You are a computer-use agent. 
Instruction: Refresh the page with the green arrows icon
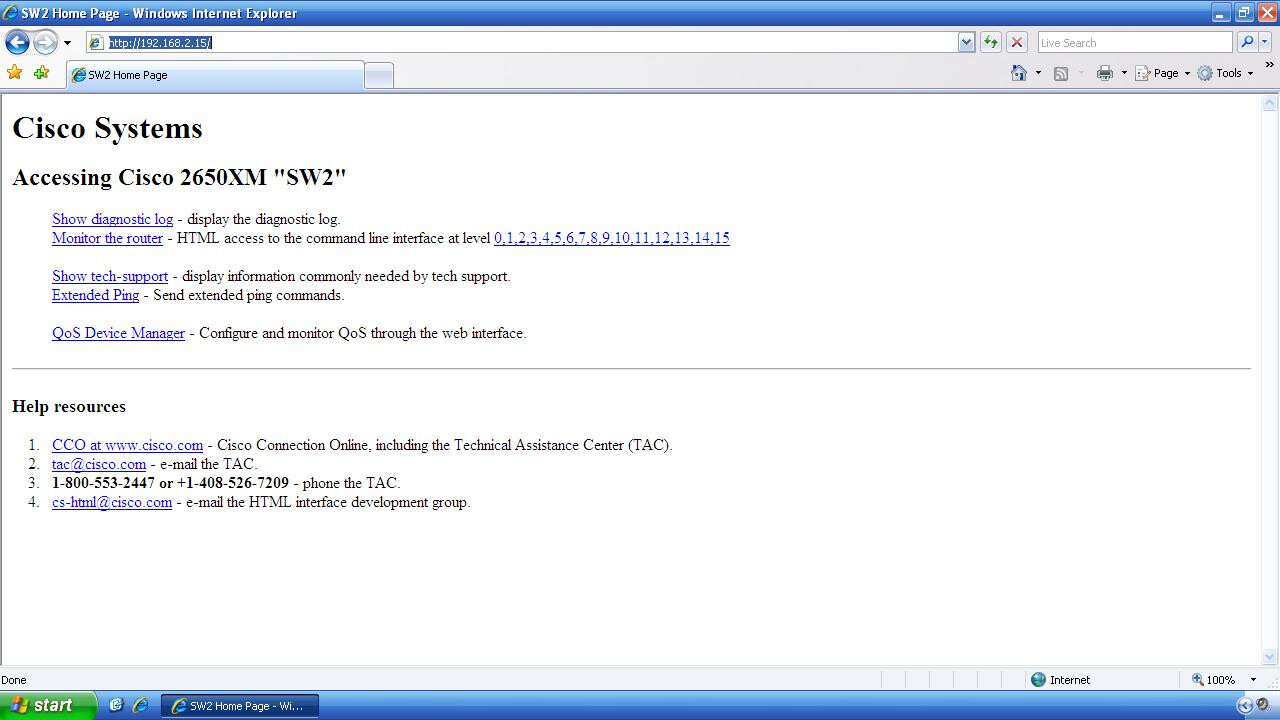tap(990, 42)
